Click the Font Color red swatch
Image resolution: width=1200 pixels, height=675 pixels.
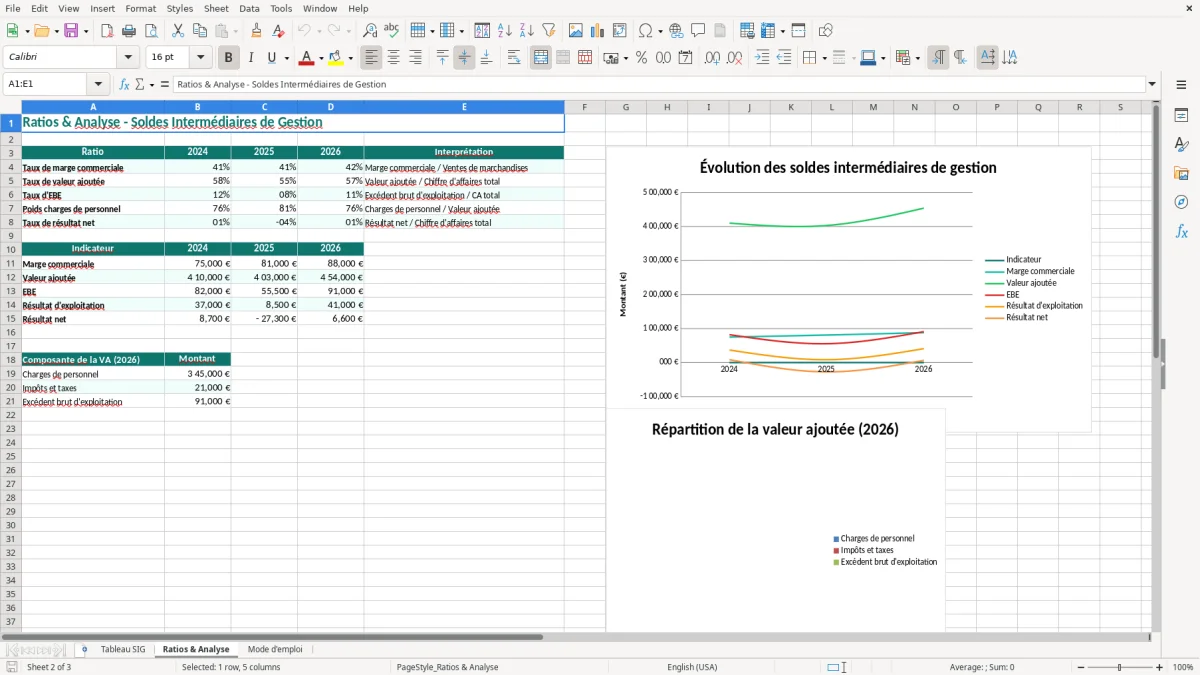pyautogui.click(x=307, y=58)
